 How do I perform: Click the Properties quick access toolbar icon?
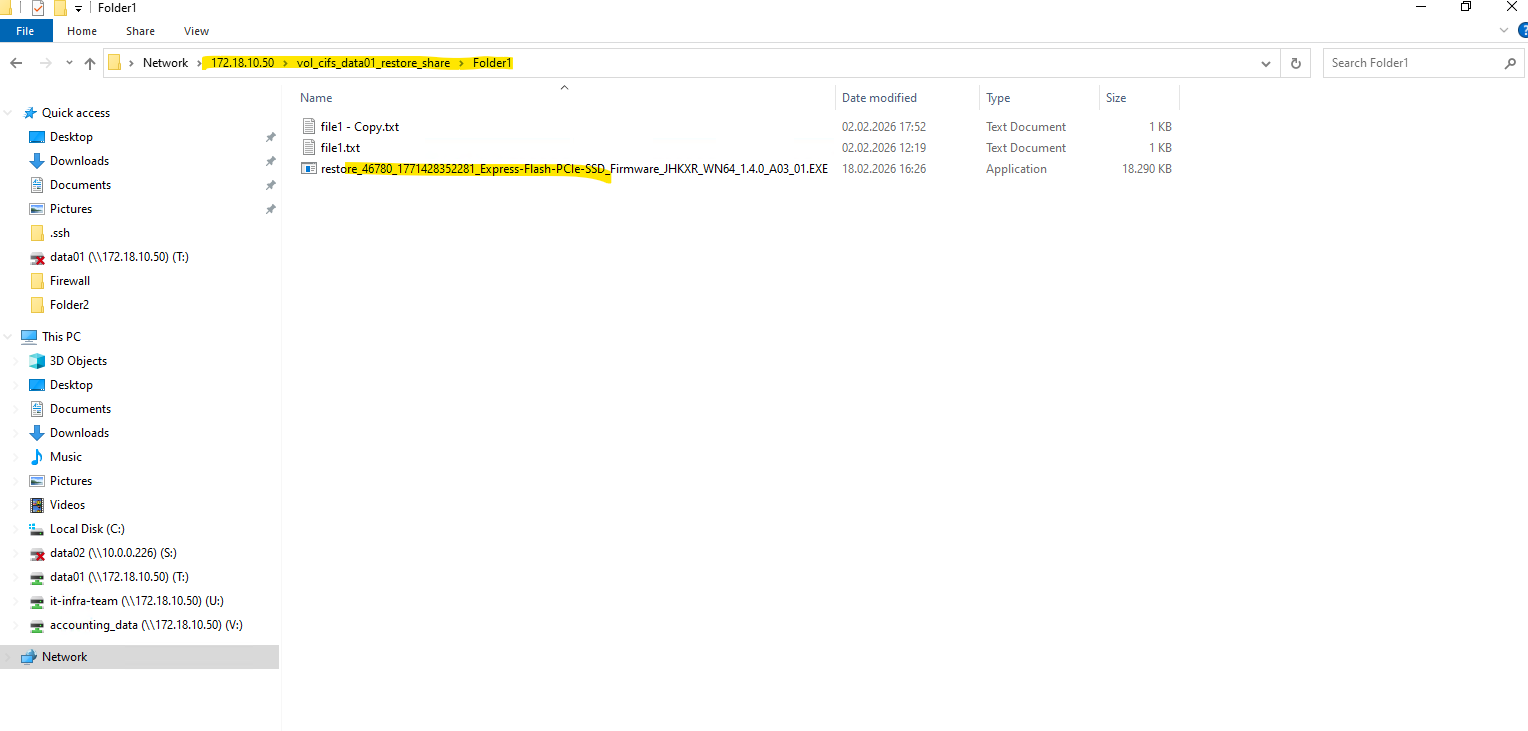(x=38, y=8)
